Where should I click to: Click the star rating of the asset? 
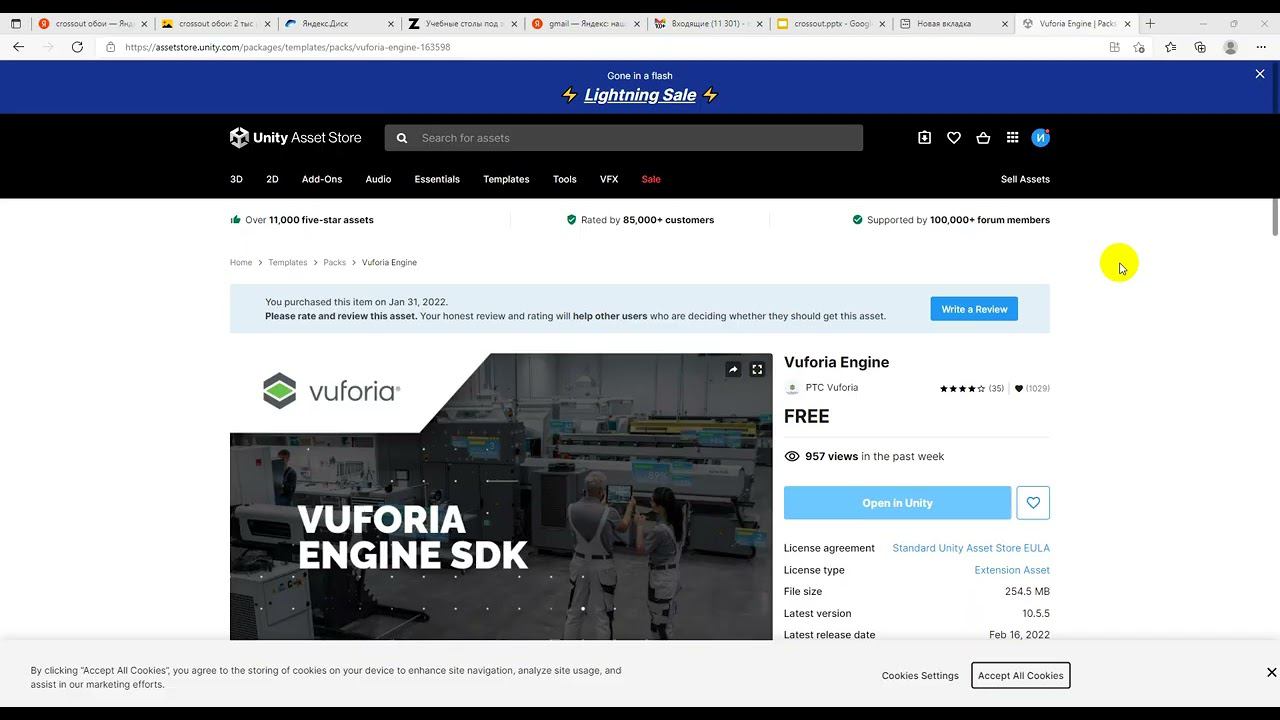coord(962,388)
